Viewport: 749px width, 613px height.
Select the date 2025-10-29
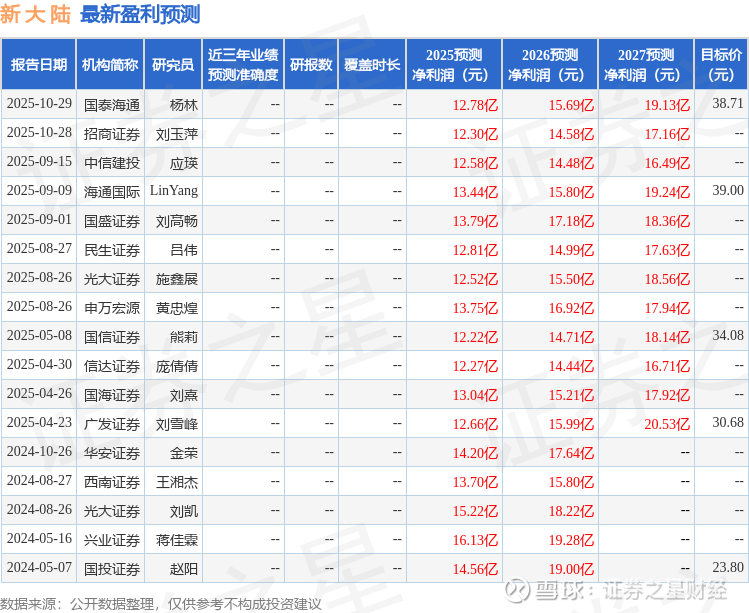click(39, 104)
